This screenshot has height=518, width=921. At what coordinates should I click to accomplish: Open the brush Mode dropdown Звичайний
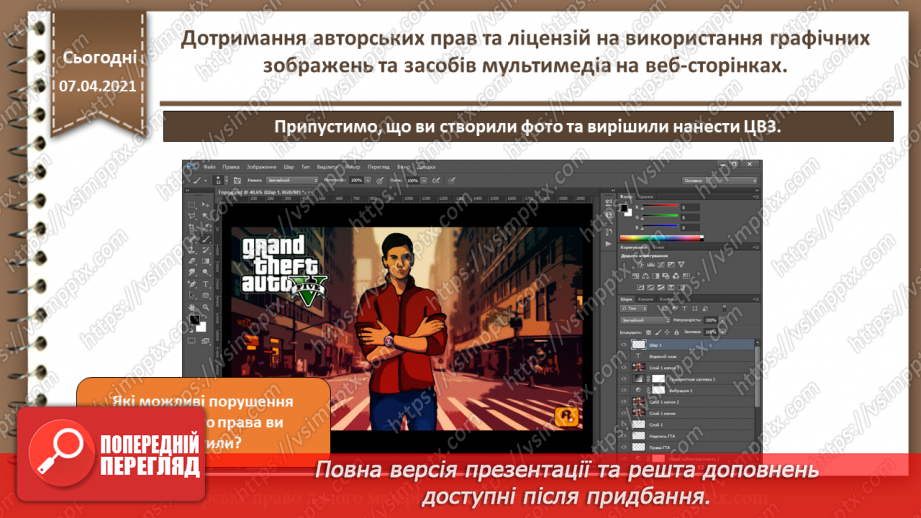coord(291,180)
